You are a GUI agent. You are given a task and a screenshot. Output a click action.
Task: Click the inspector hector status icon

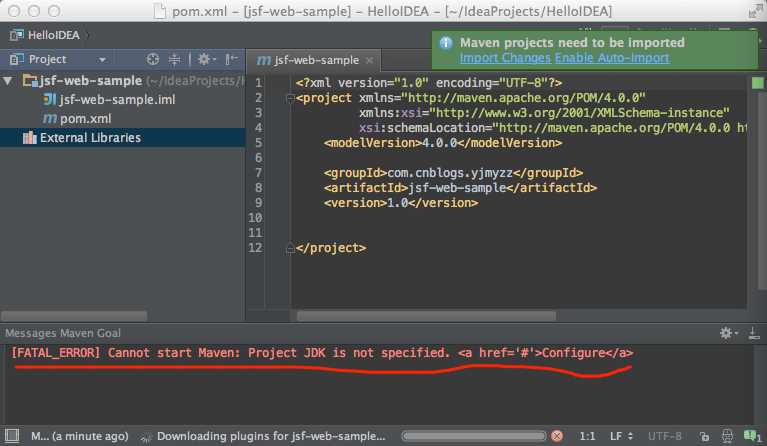click(727, 436)
